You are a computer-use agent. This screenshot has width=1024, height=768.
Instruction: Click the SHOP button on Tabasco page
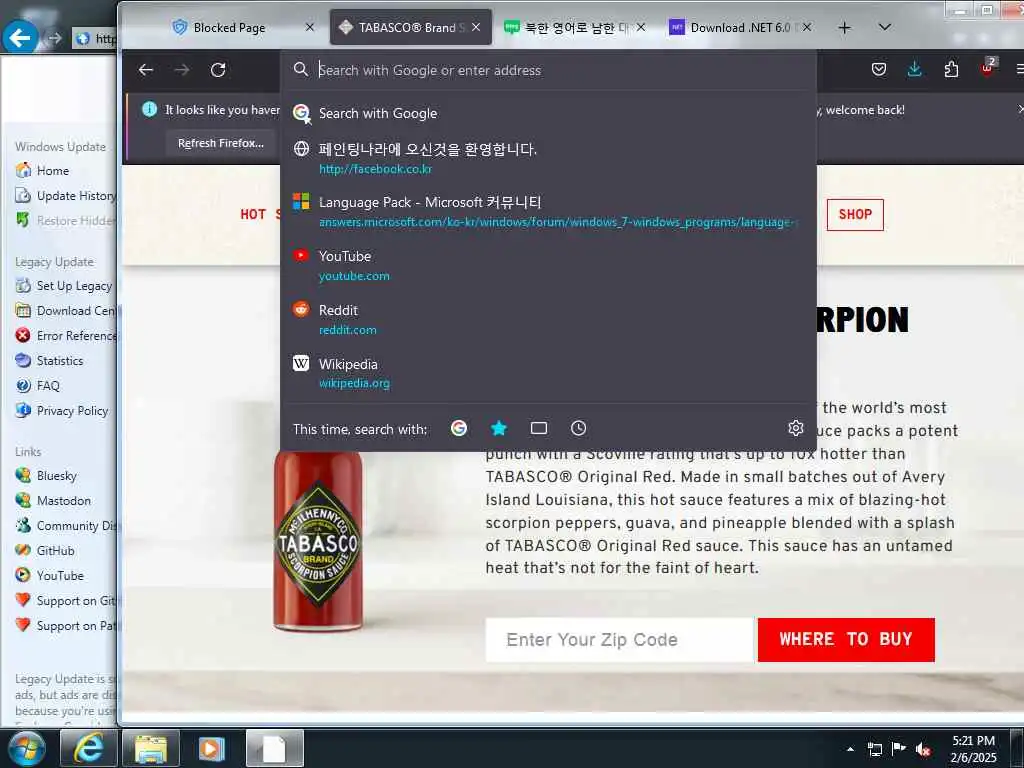coord(855,214)
